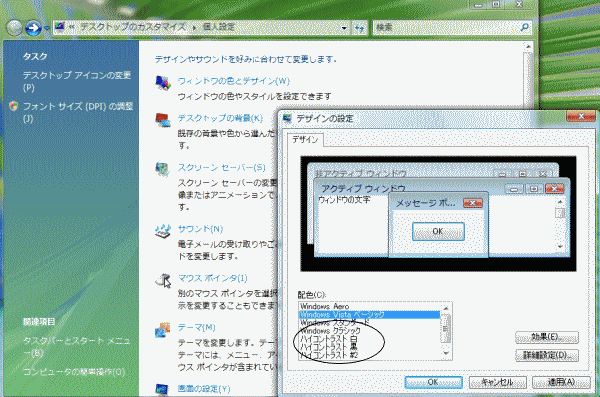Image resolution: width=600 pixels, height=397 pixels.
Task: Click the address bar personalization icon
Action: click(x=60, y=27)
